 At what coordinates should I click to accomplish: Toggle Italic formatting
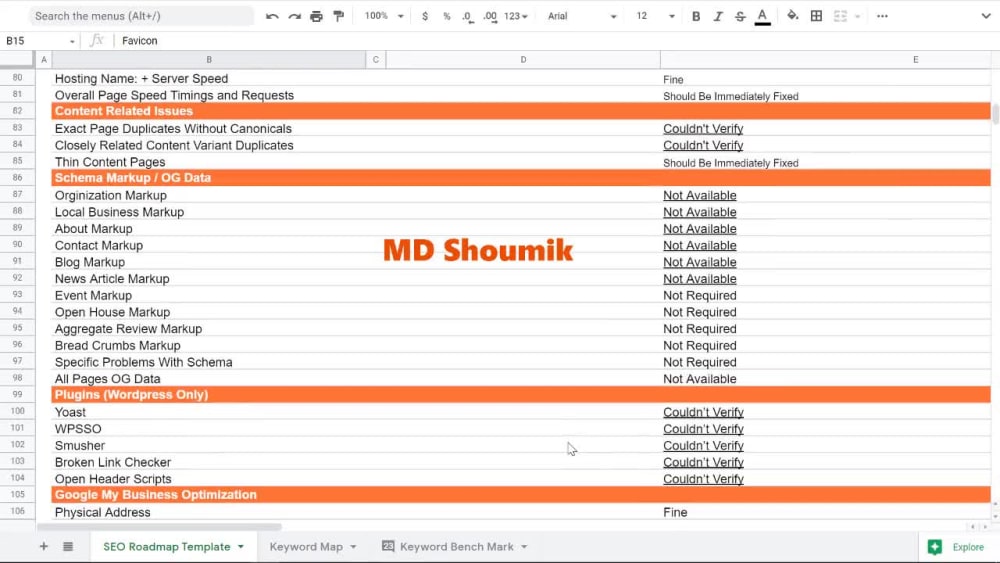click(717, 16)
